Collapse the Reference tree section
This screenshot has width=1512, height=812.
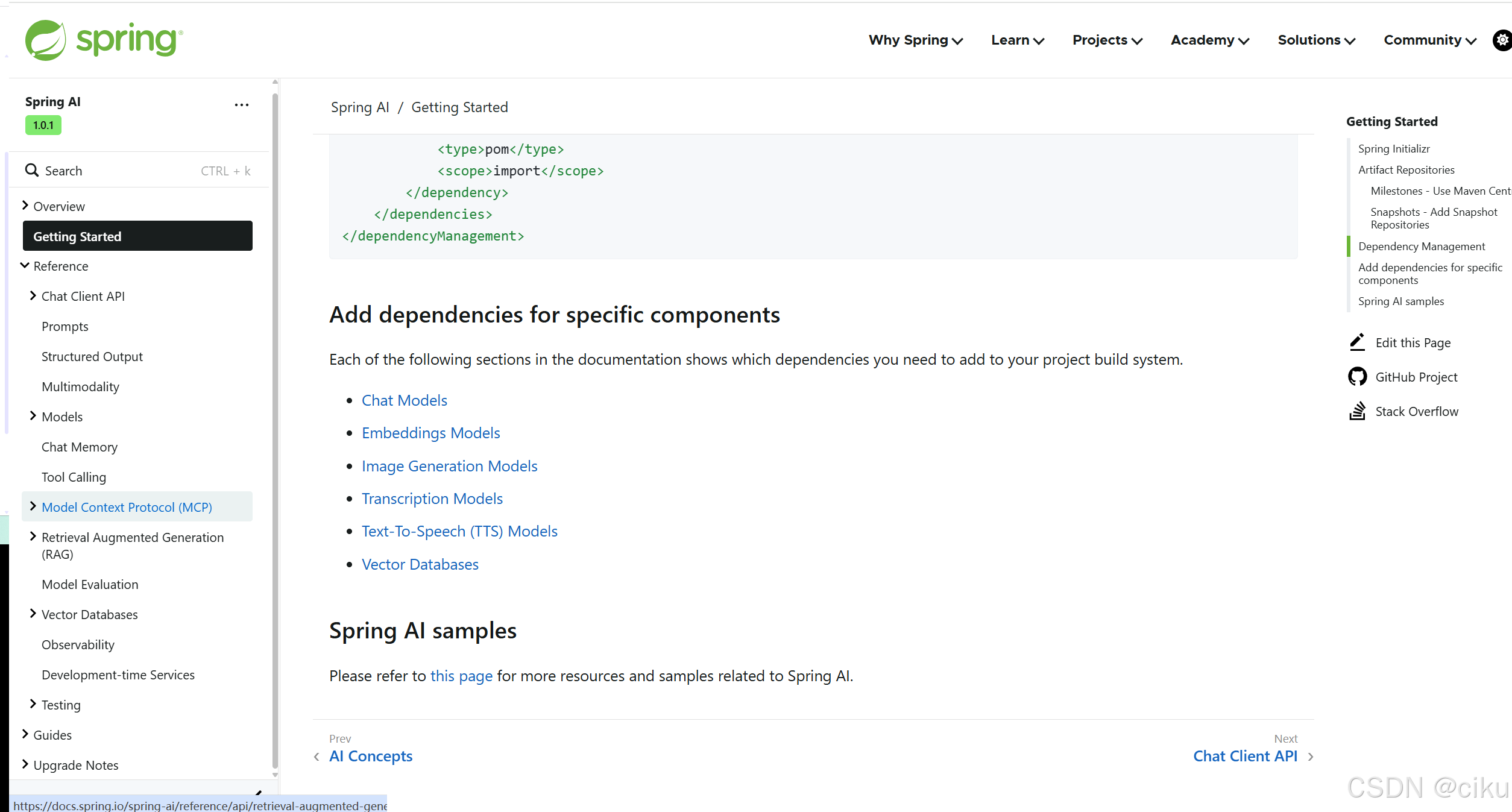pyautogui.click(x=25, y=265)
